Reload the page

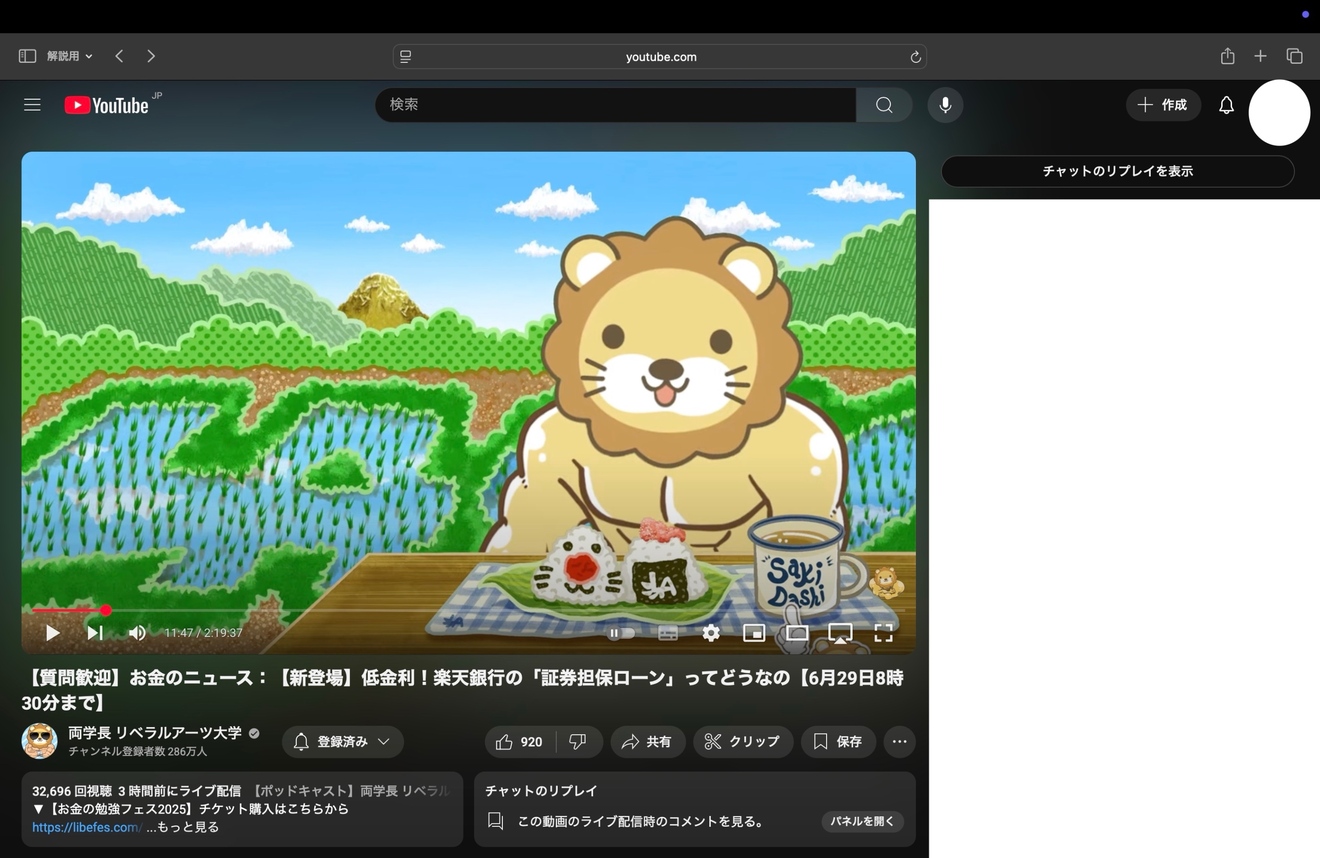(915, 57)
